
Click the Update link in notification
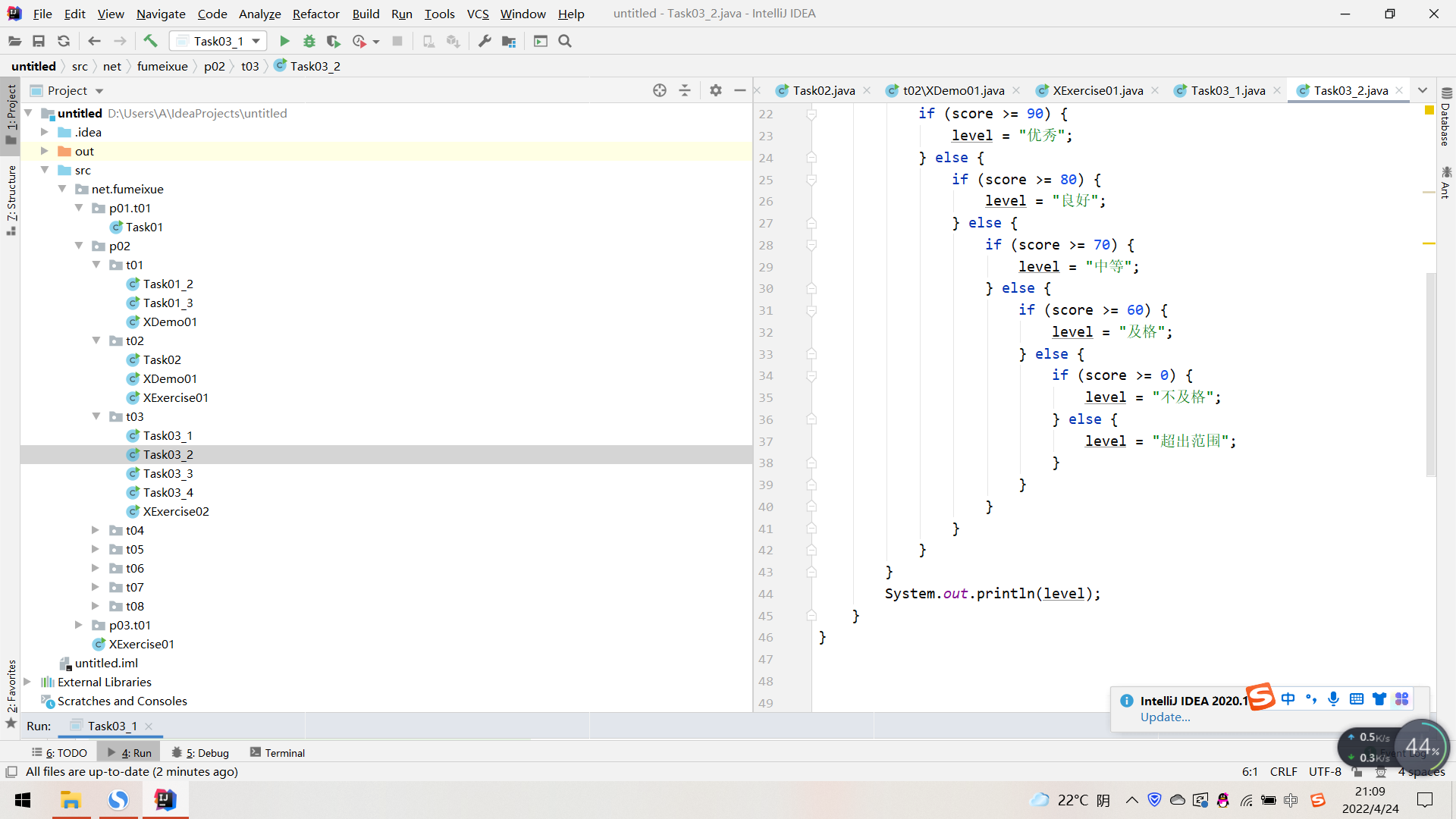click(x=1166, y=717)
